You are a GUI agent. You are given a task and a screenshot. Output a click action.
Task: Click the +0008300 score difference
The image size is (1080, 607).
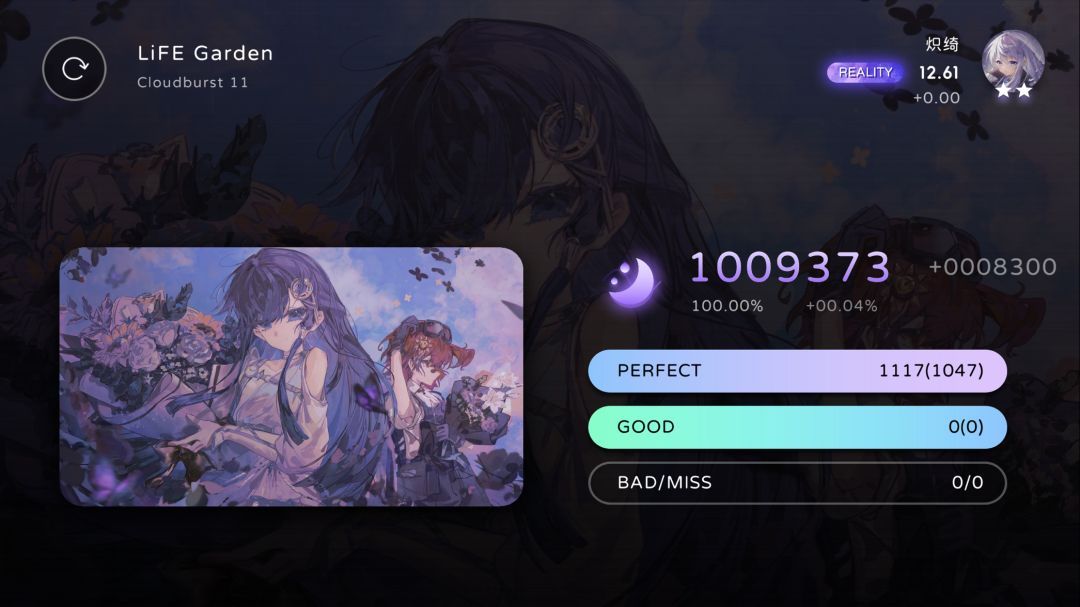(x=993, y=267)
